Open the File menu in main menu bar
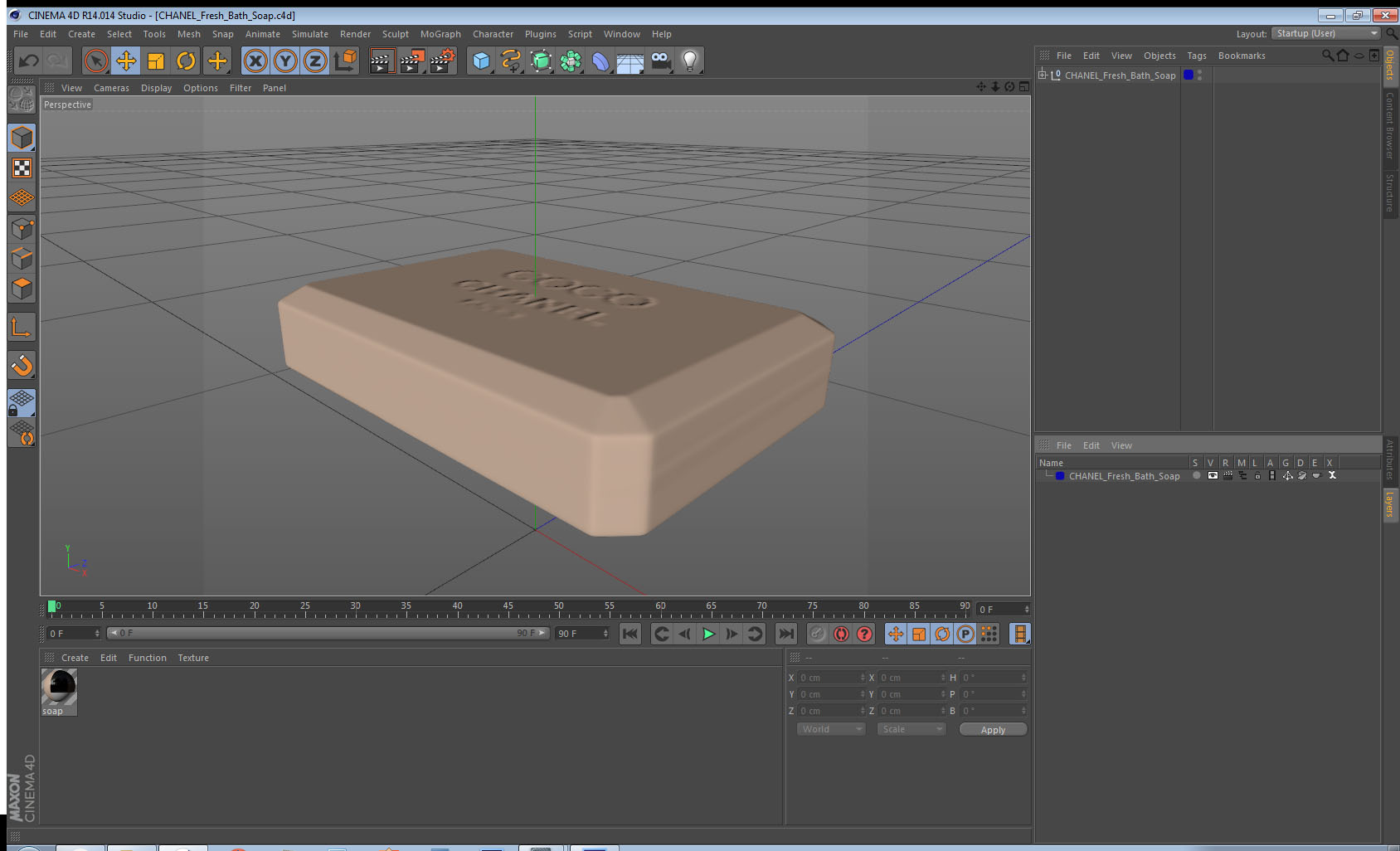Viewport: 1400px width, 851px height. pos(21,34)
